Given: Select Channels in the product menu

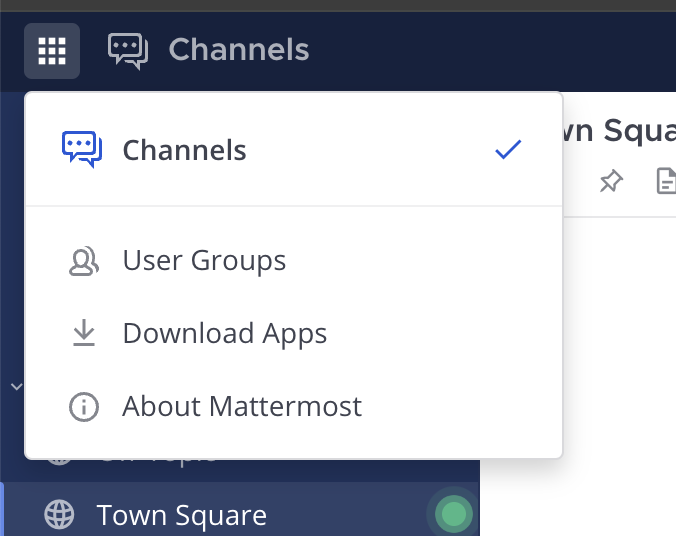Looking at the screenshot, I should (294, 150).
